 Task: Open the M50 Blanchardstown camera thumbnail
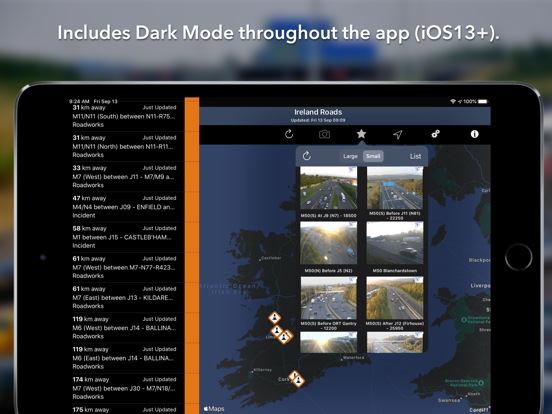[x=395, y=243]
